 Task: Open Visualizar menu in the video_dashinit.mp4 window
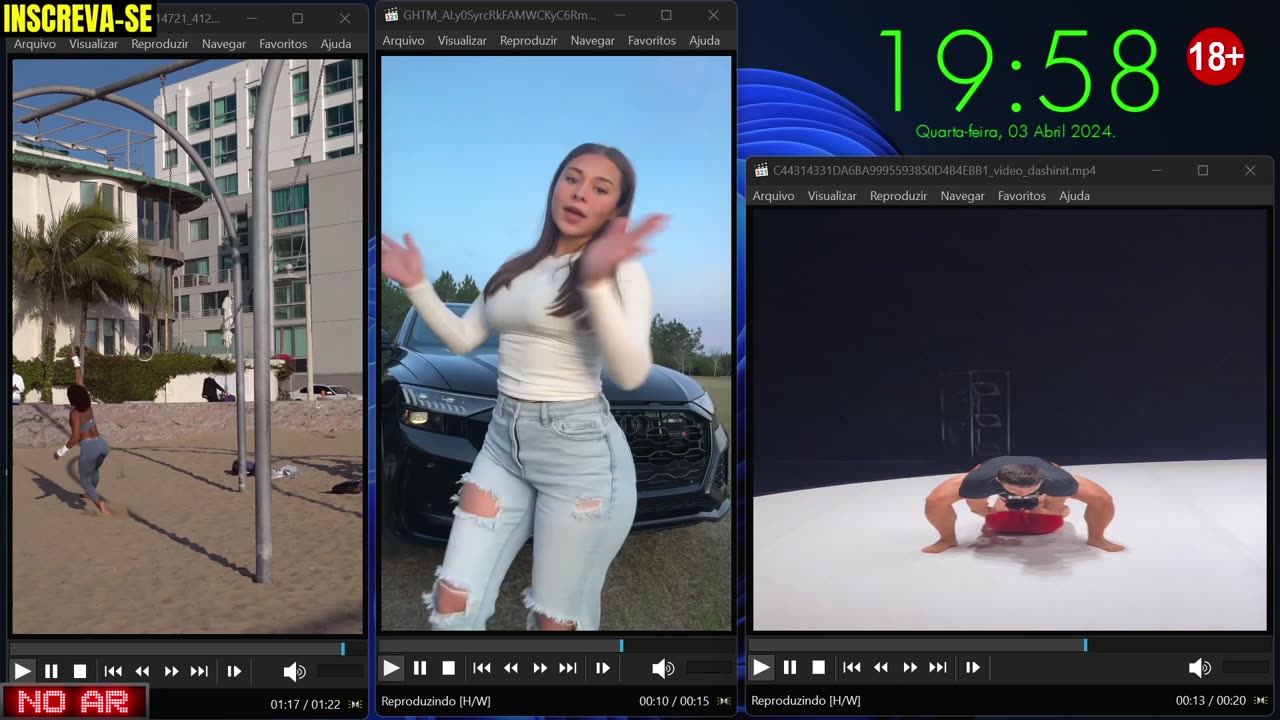pos(832,196)
